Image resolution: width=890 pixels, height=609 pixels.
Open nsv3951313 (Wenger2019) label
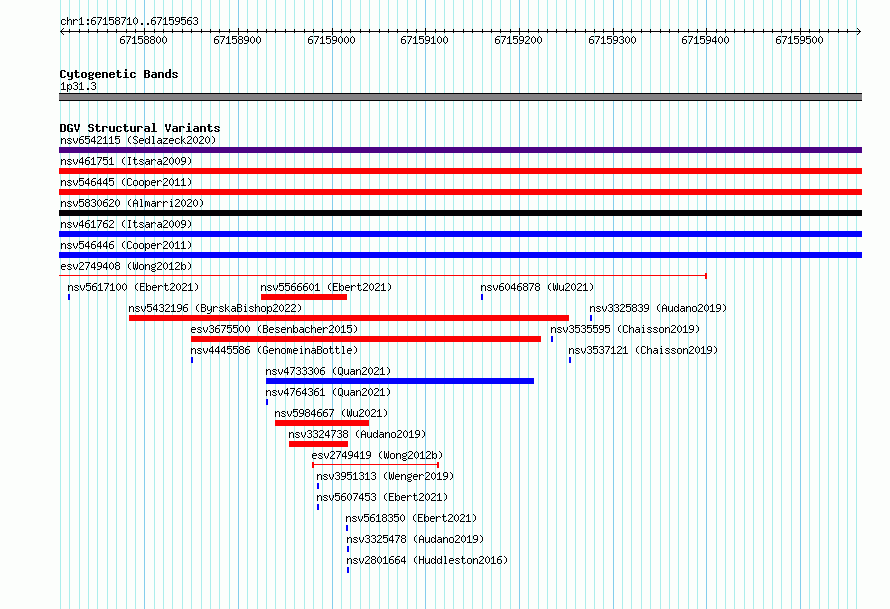click(385, 476)
